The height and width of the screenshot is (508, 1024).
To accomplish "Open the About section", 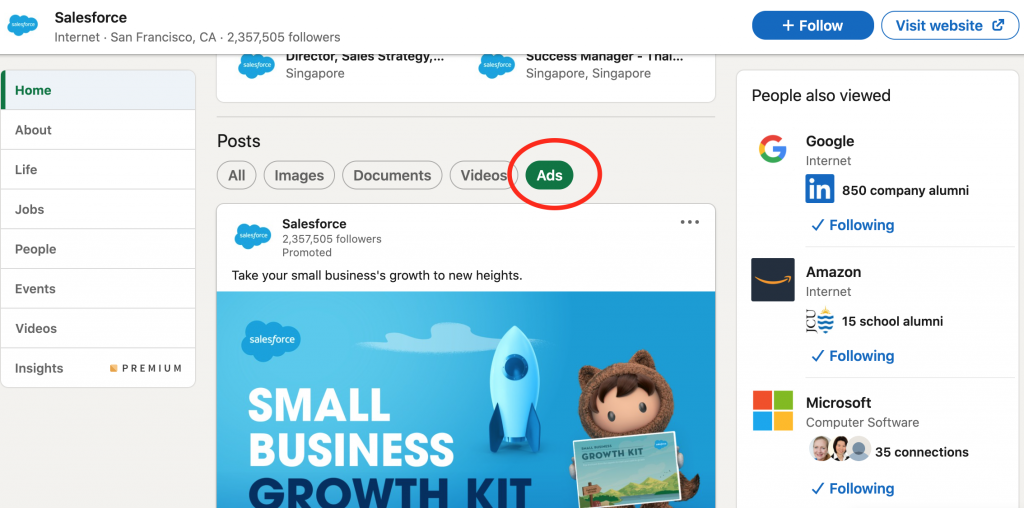I will 98,130.
